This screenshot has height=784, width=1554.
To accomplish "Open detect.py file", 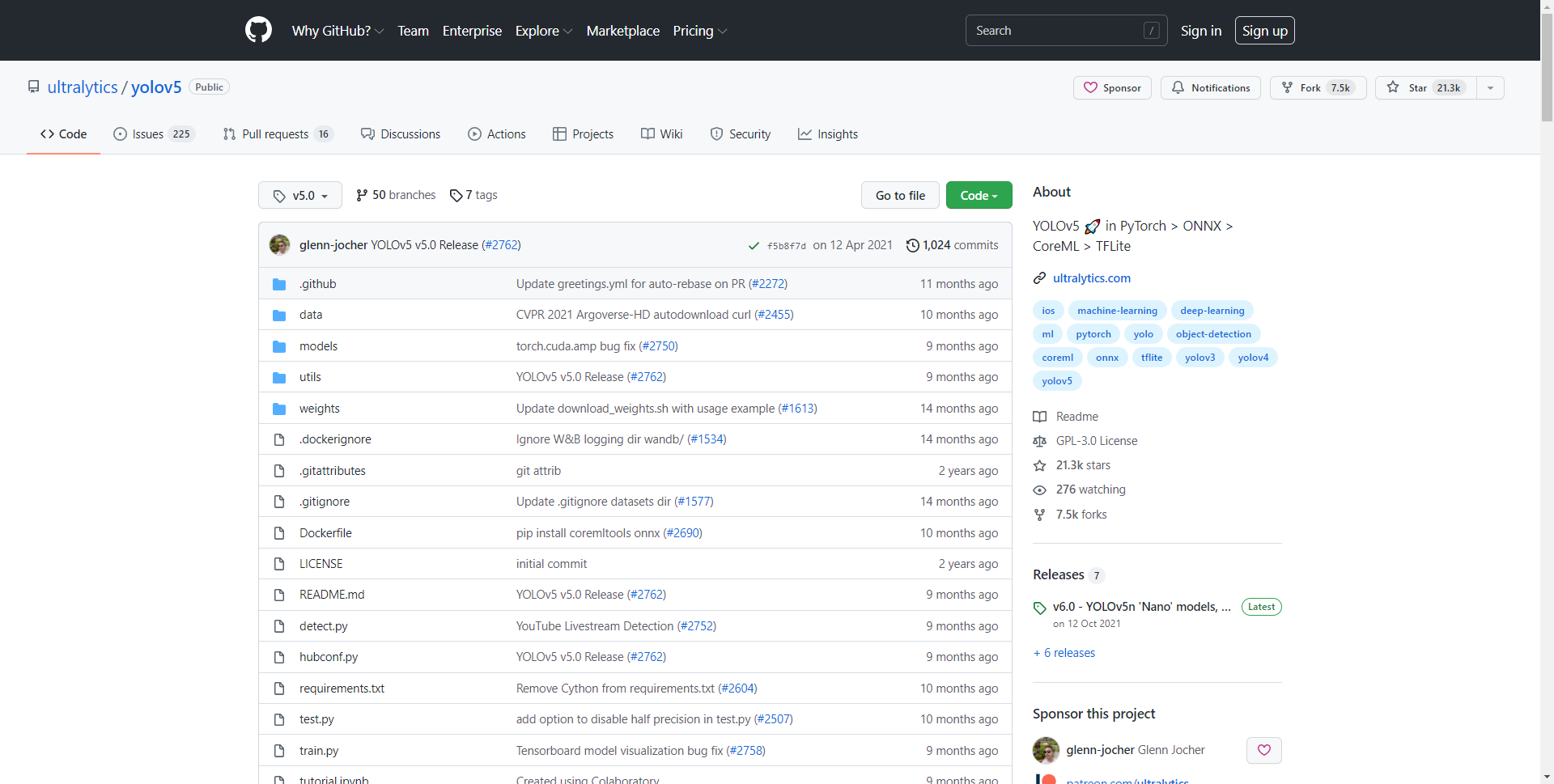I will coord(324,626).
